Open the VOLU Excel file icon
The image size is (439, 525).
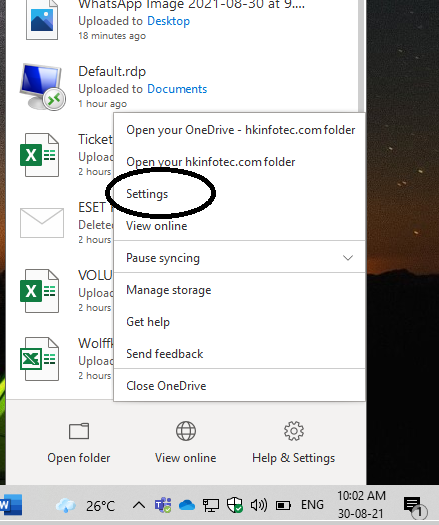40,291
